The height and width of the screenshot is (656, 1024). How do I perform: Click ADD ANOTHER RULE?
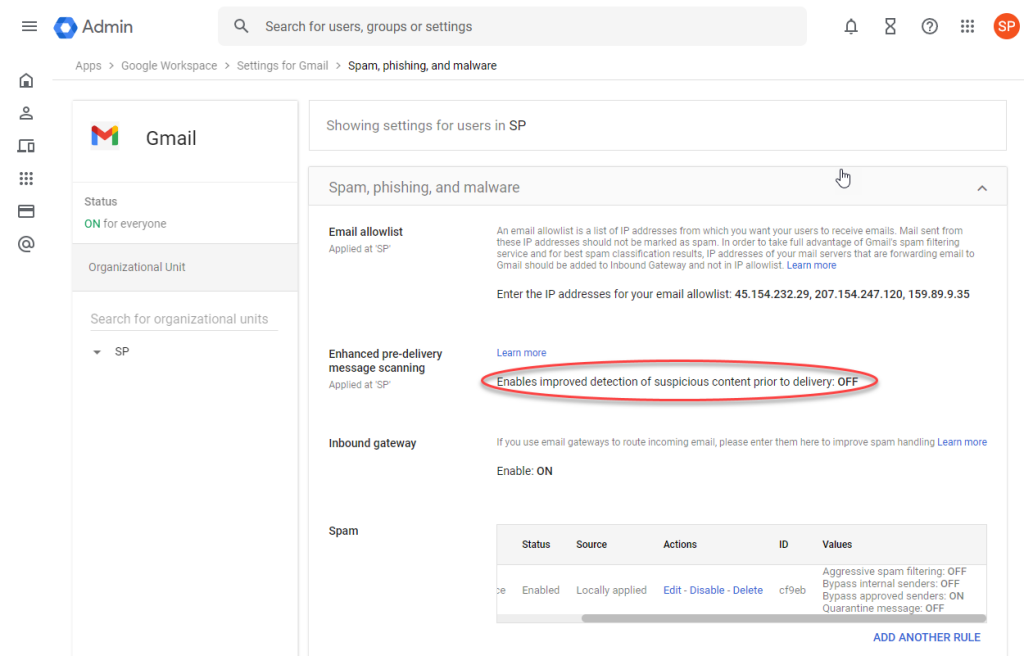coord(926,637)
